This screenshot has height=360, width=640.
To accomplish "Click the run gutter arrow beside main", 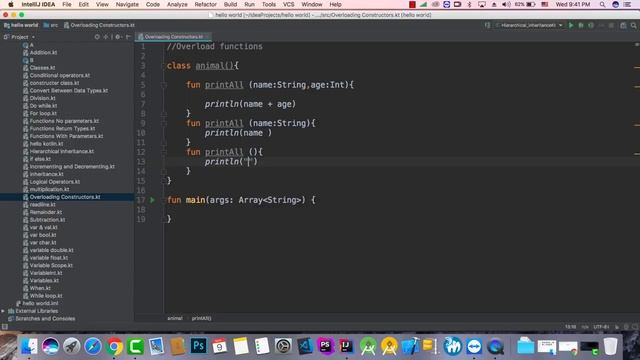I will click(x=152, y=200).
